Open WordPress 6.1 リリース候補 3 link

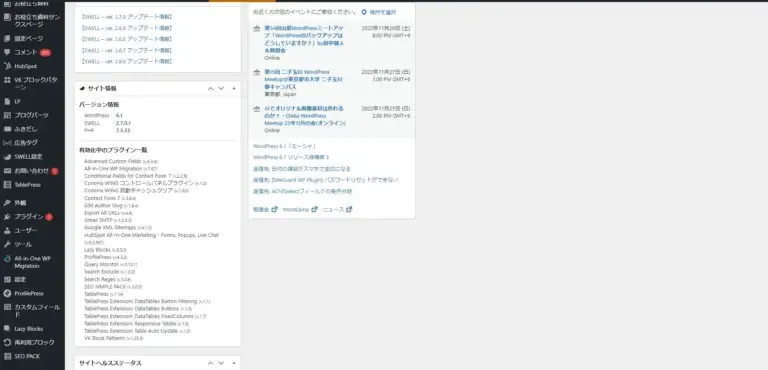[x=291, y=157]
